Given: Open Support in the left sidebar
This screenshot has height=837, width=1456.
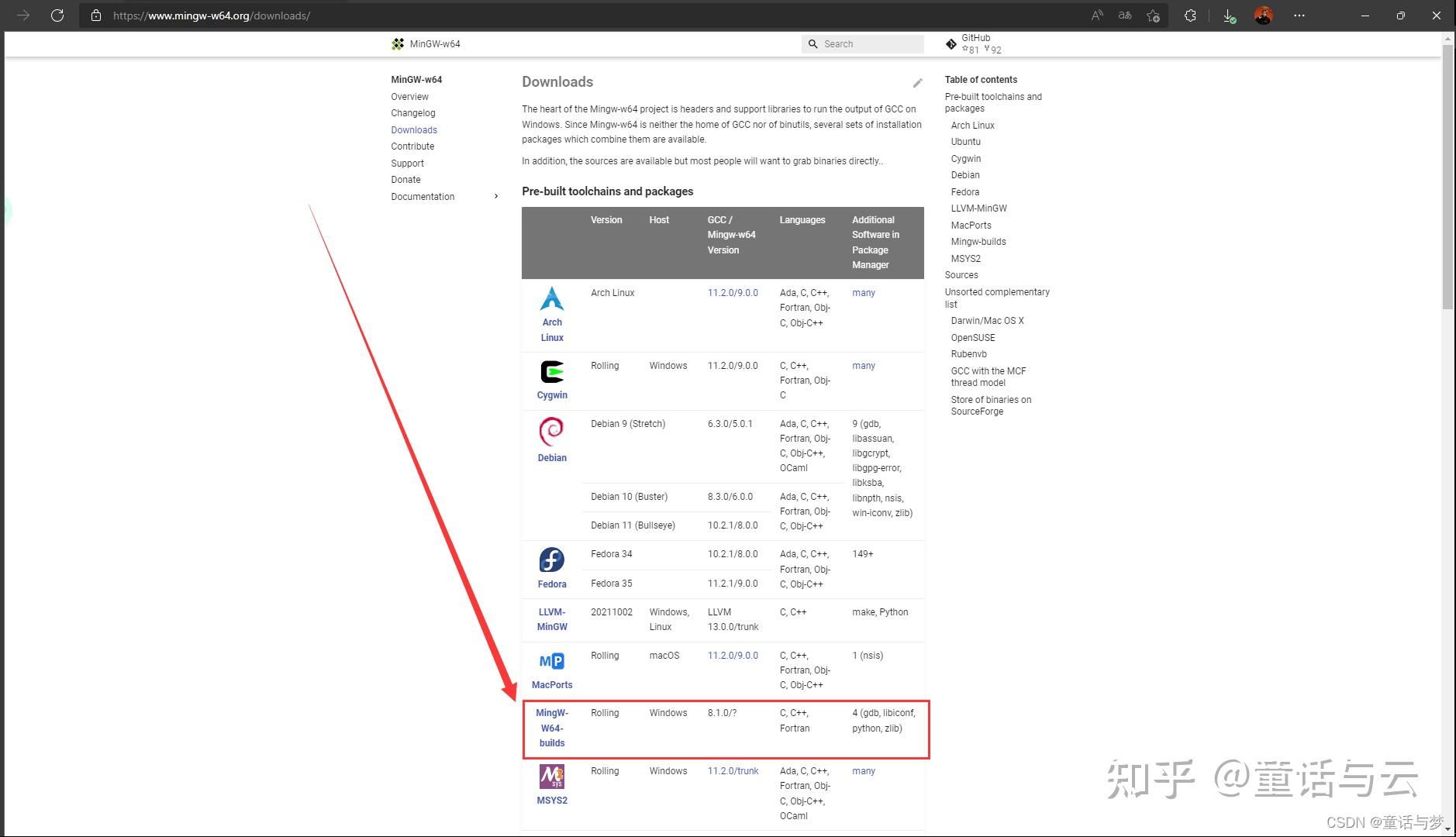Looking at the screenshot, I should 407,164.
